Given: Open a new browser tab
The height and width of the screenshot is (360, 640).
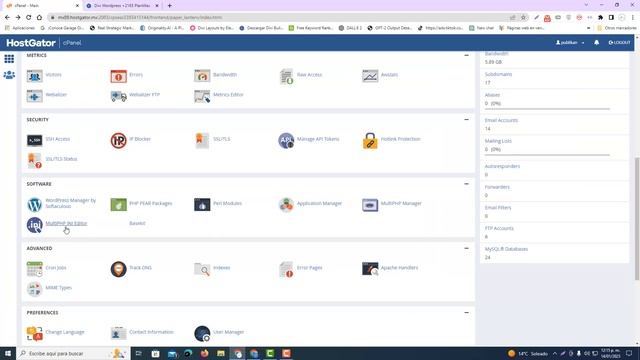Looking at the screenshot, I should 169,6.
